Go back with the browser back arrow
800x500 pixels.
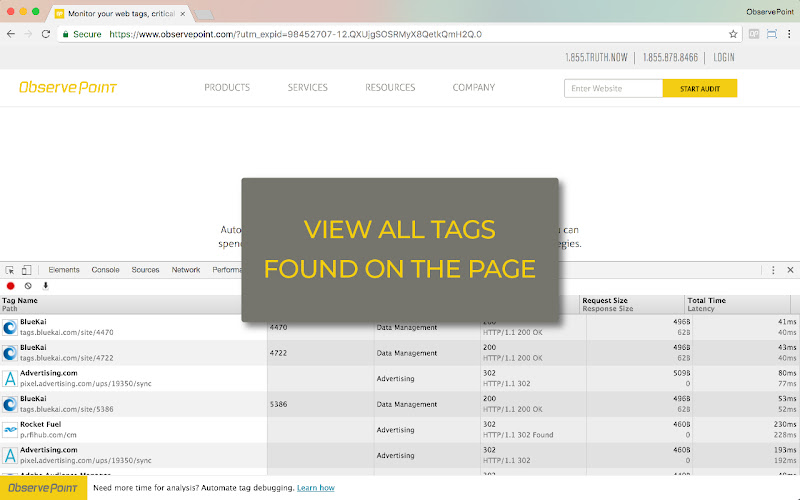[x=11, y=34]
